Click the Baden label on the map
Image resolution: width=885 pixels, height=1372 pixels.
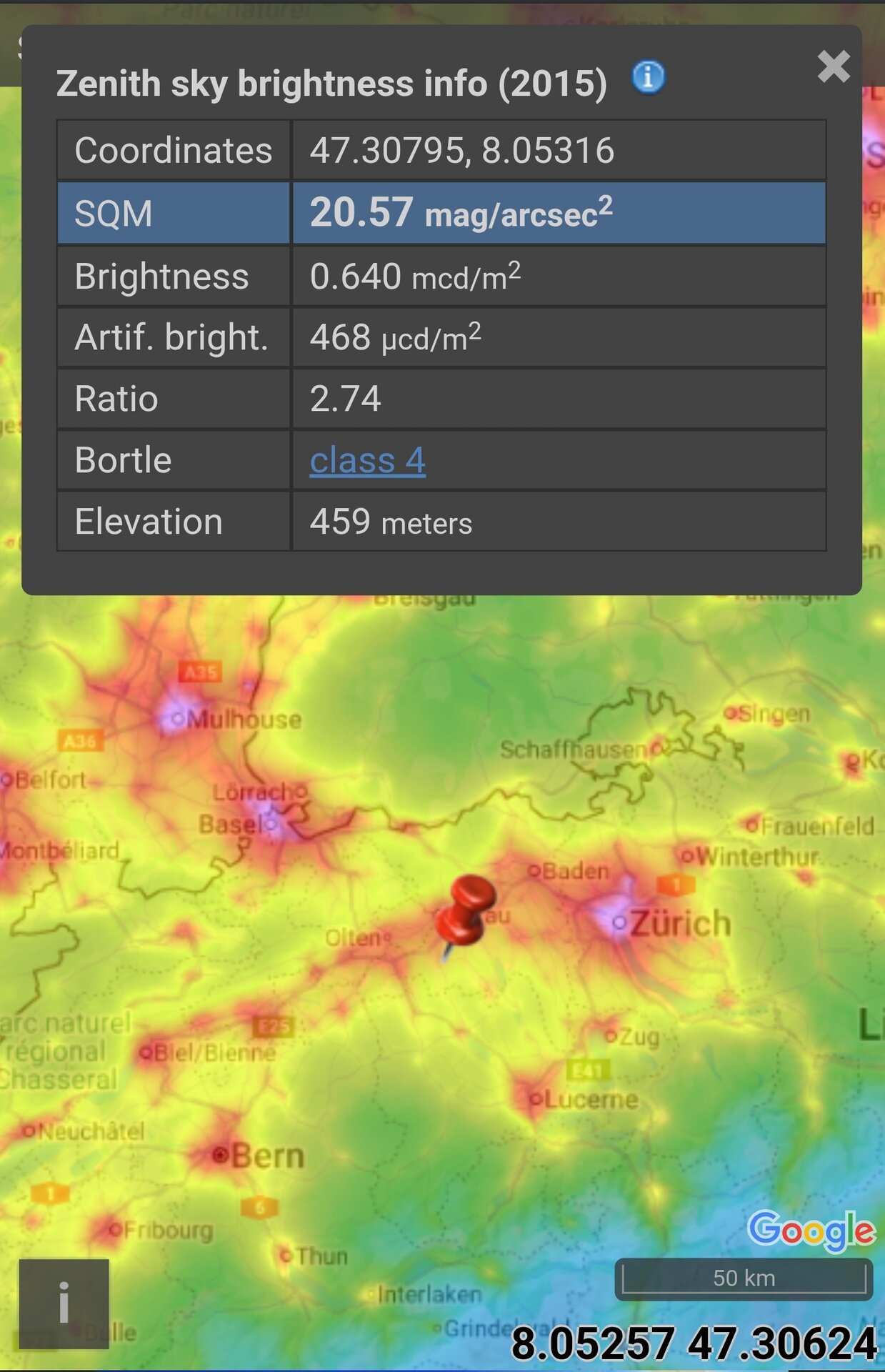coord(576,871)
